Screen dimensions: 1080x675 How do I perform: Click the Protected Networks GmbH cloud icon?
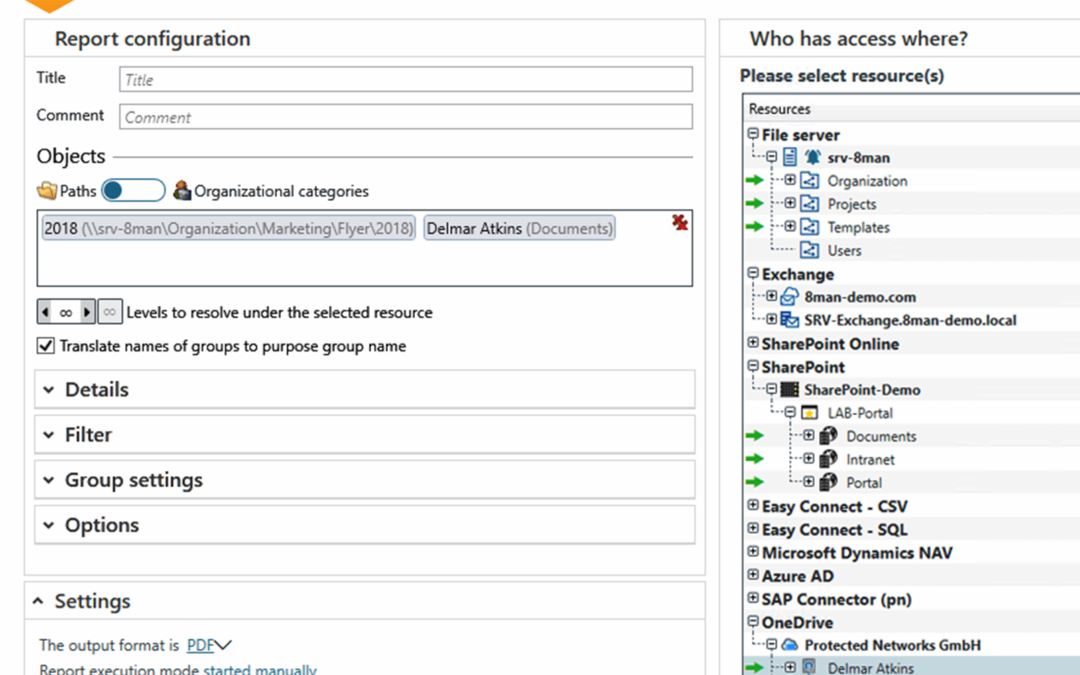(x=790, y=645)
